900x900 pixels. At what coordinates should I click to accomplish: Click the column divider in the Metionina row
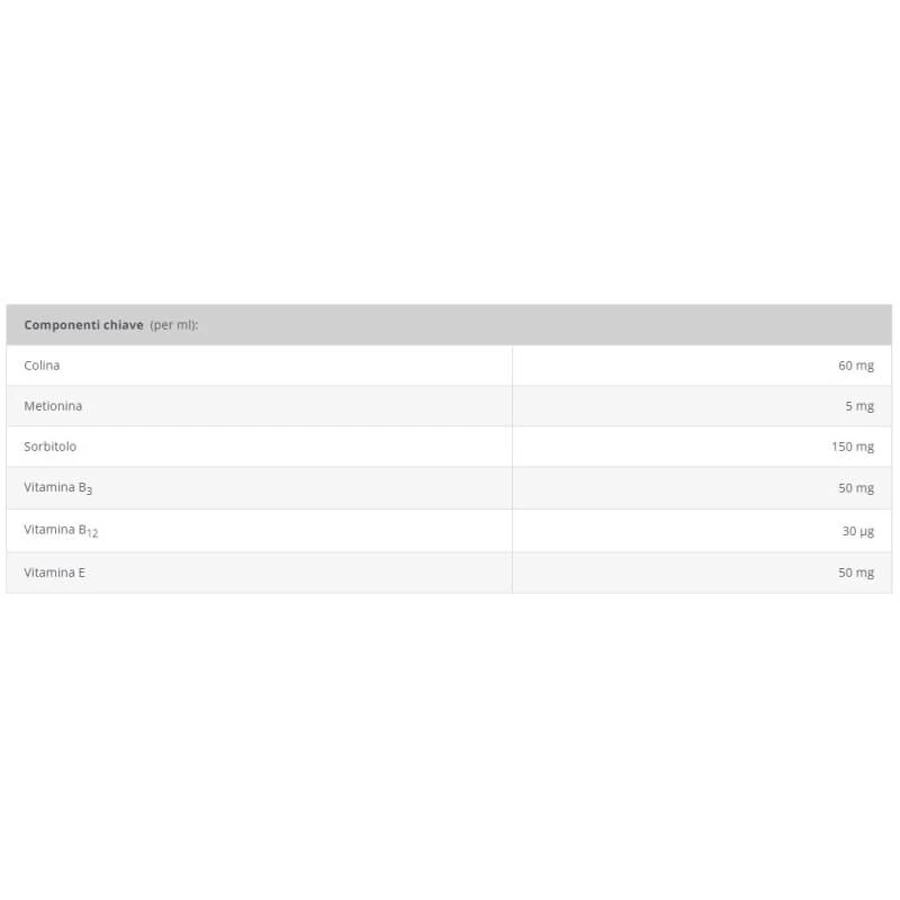pyautogui.click(x=512, y=406)
